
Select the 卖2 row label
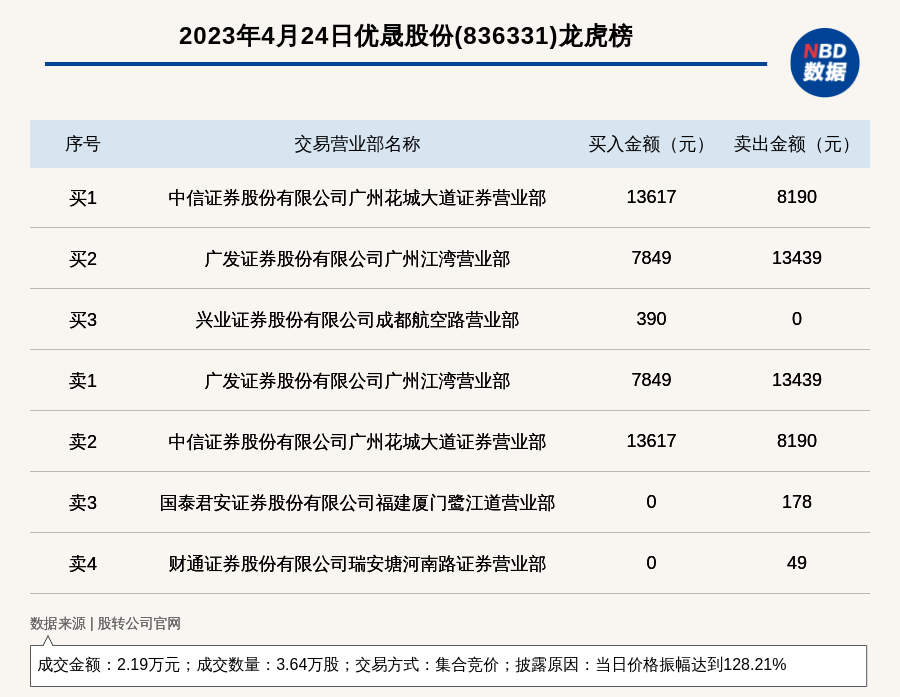[x=83, y=442]
